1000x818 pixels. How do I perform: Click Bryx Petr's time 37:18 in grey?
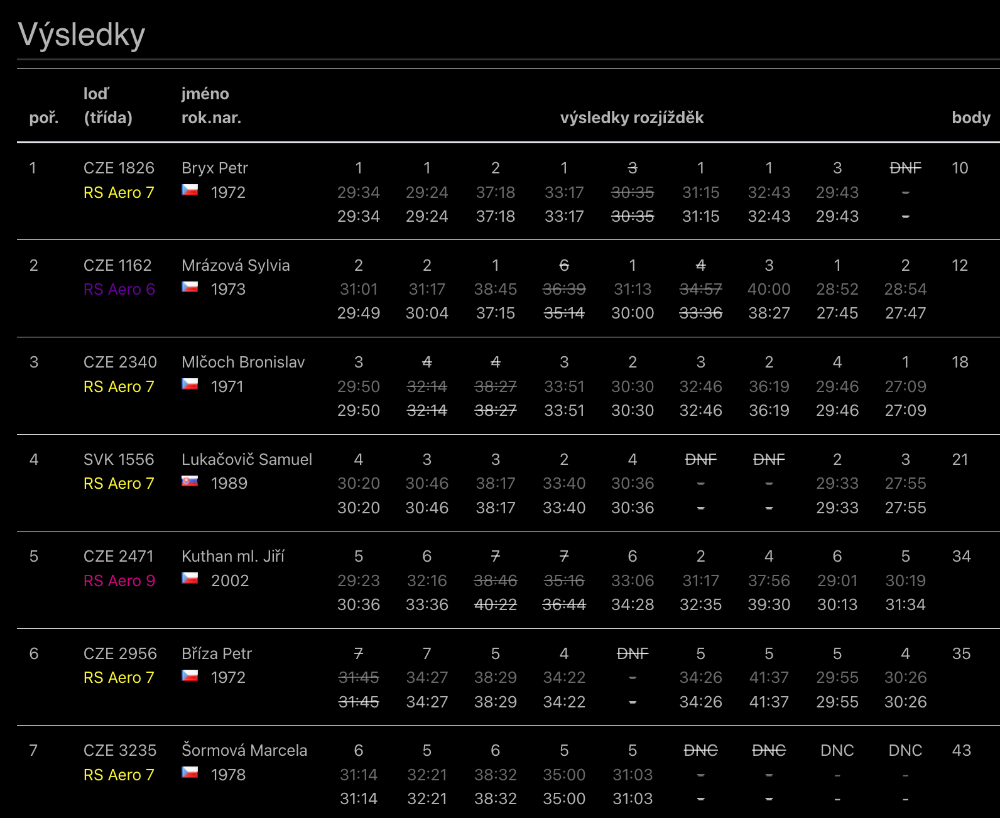(496, 193)
